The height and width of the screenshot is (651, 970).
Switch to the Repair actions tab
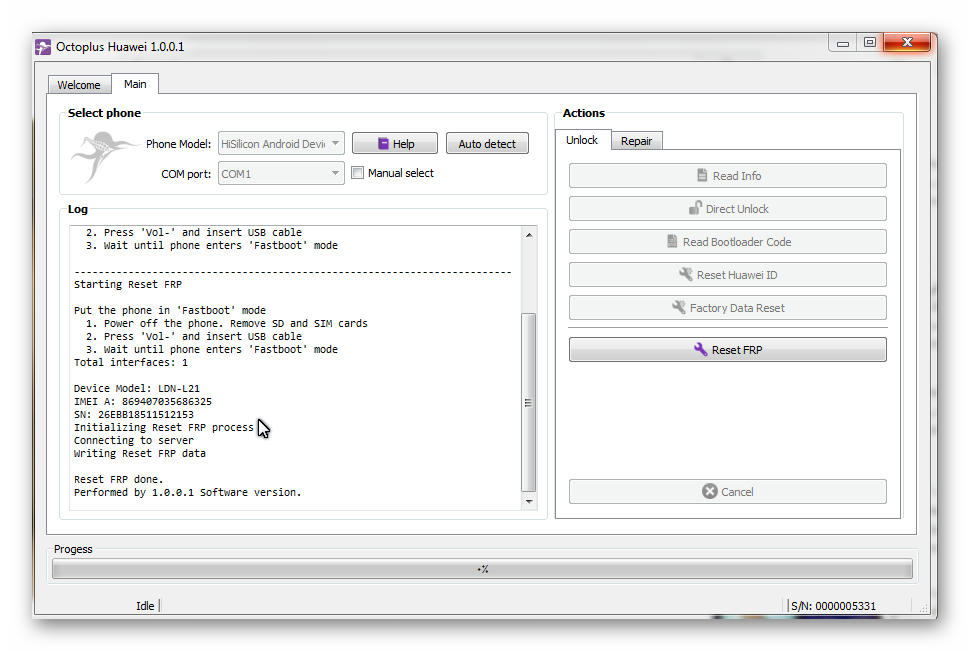pyautogui.click(x=637, y=141)
